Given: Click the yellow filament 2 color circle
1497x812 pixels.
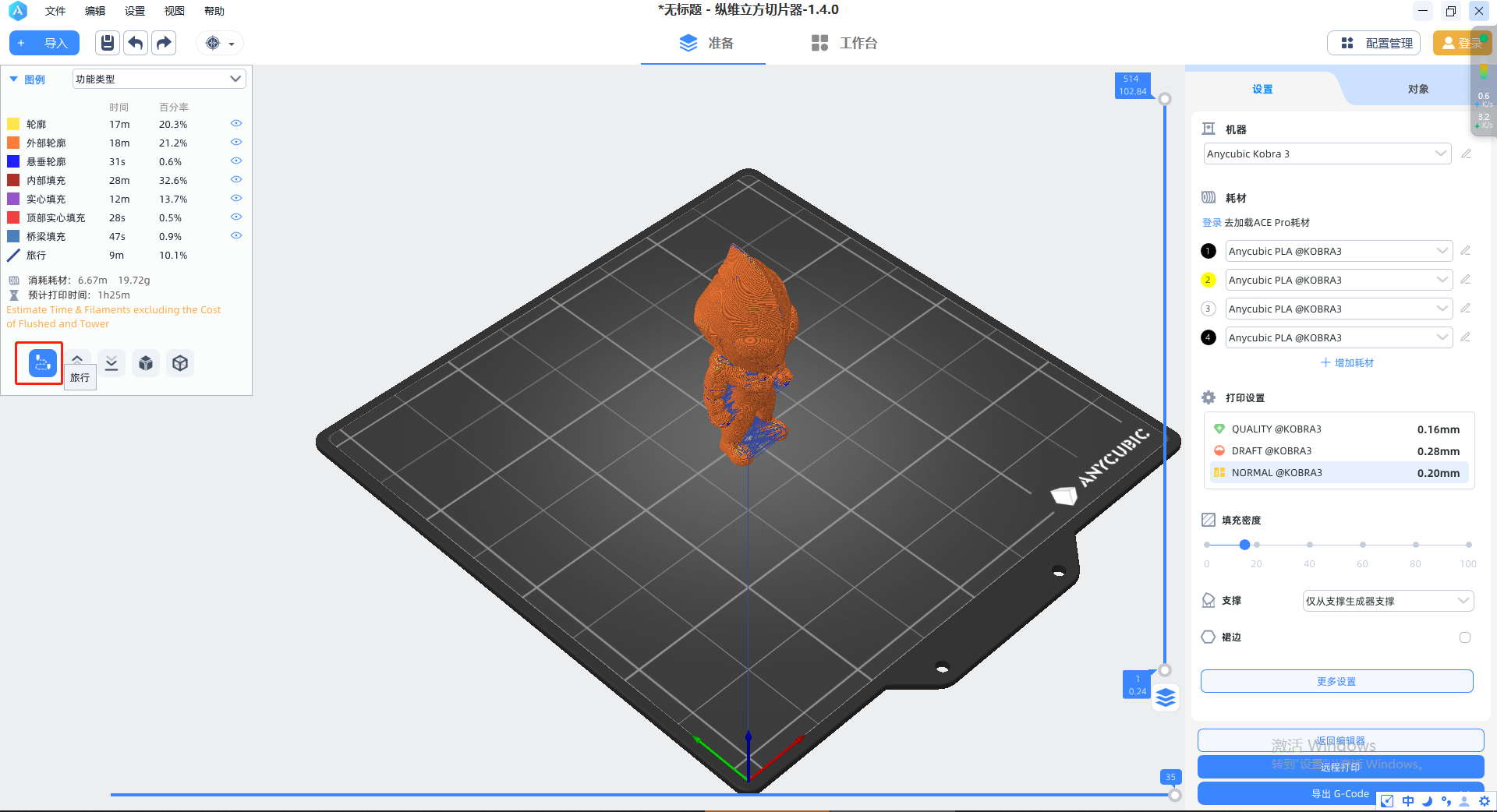Looking at the screenshot, I should (1209, 280).
